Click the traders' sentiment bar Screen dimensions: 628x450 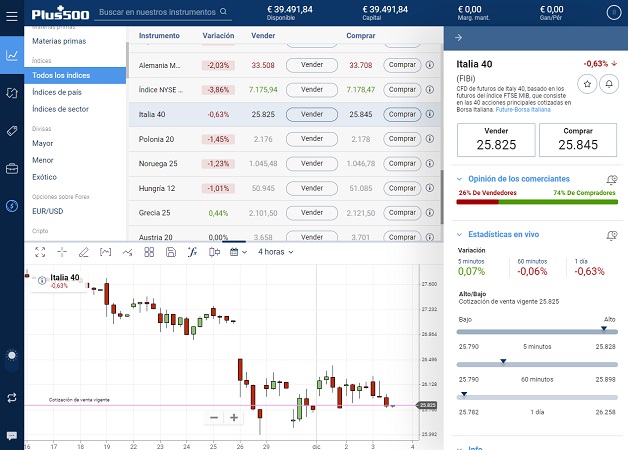point(537,202)
